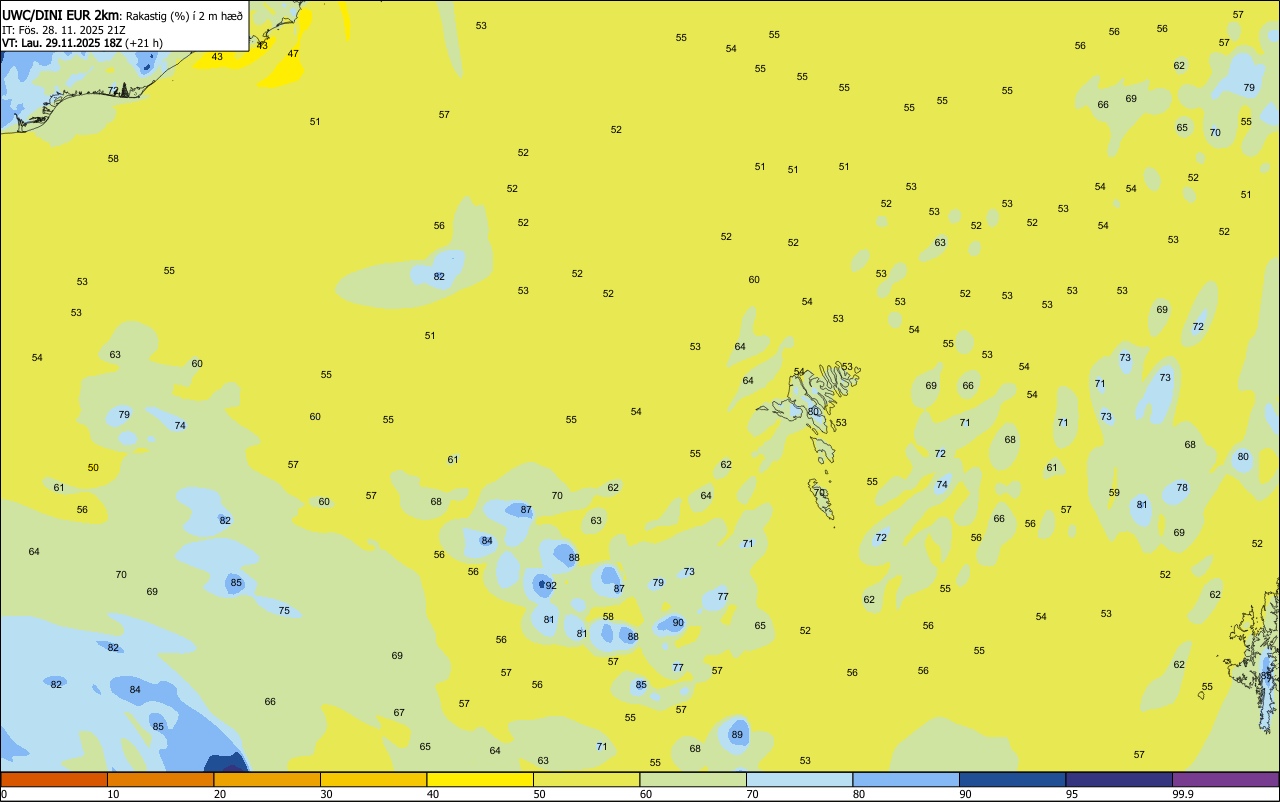
Task: Click the legend scale label 40
Action: 433,794
